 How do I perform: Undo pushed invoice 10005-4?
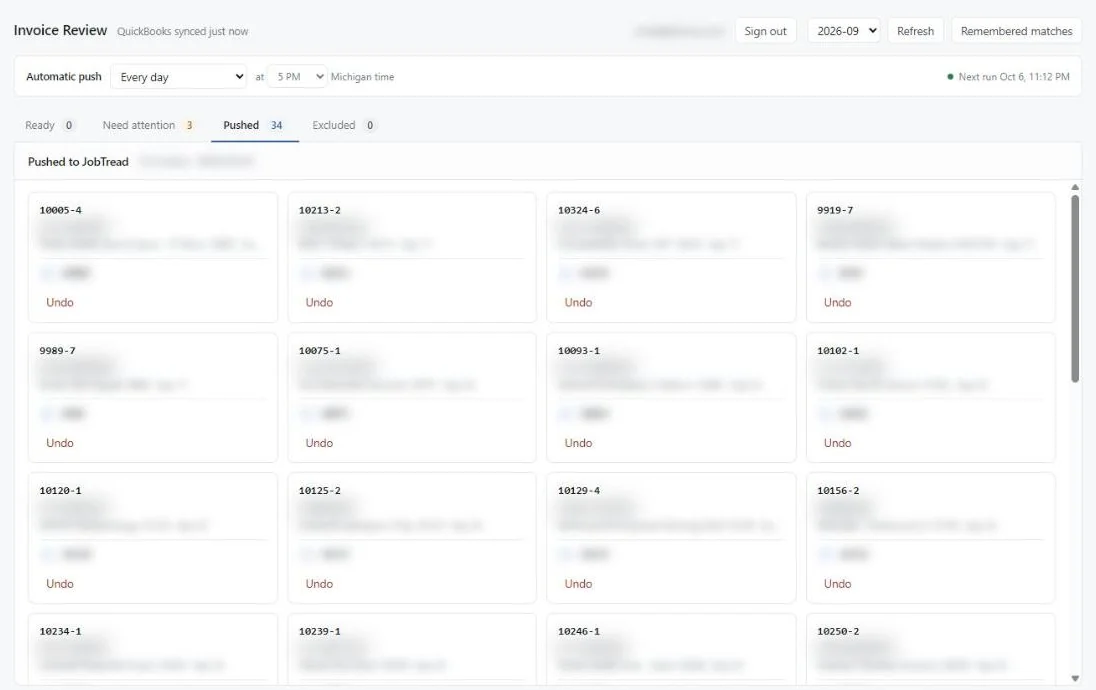click(x=59, y=302)
